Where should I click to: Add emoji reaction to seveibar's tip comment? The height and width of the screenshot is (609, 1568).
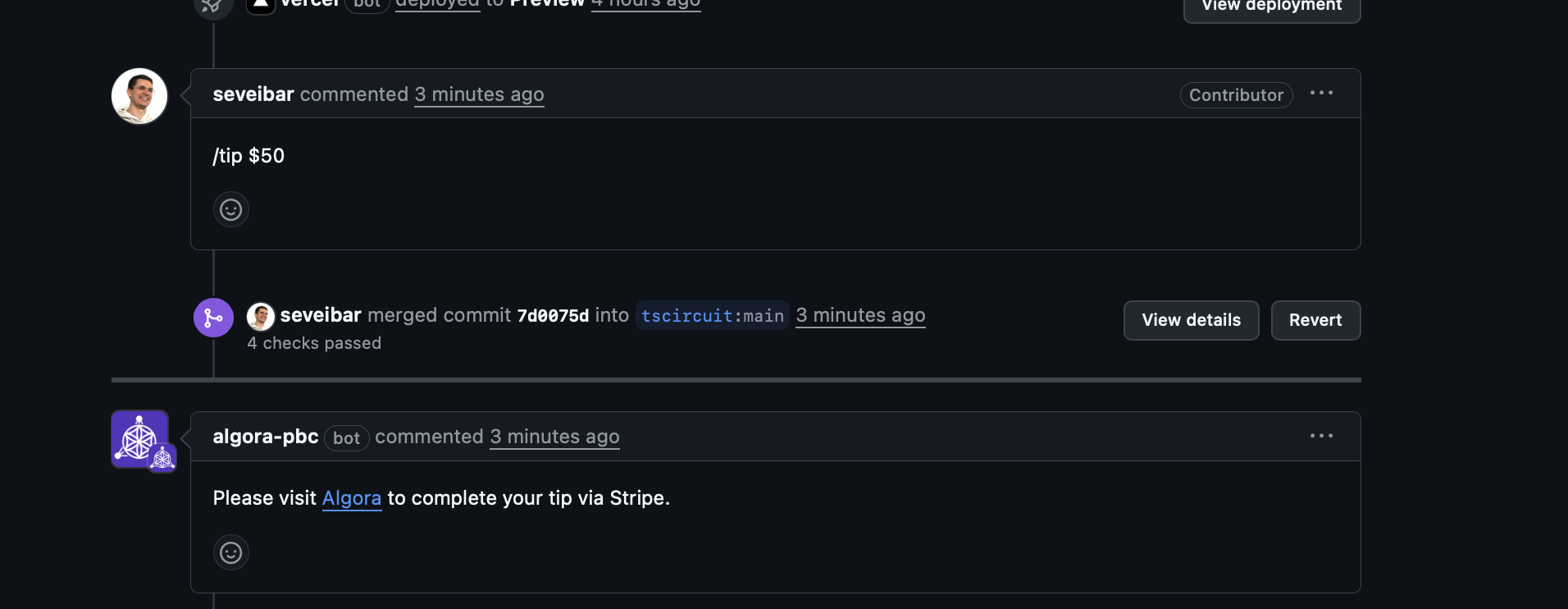tap(230, 210)
